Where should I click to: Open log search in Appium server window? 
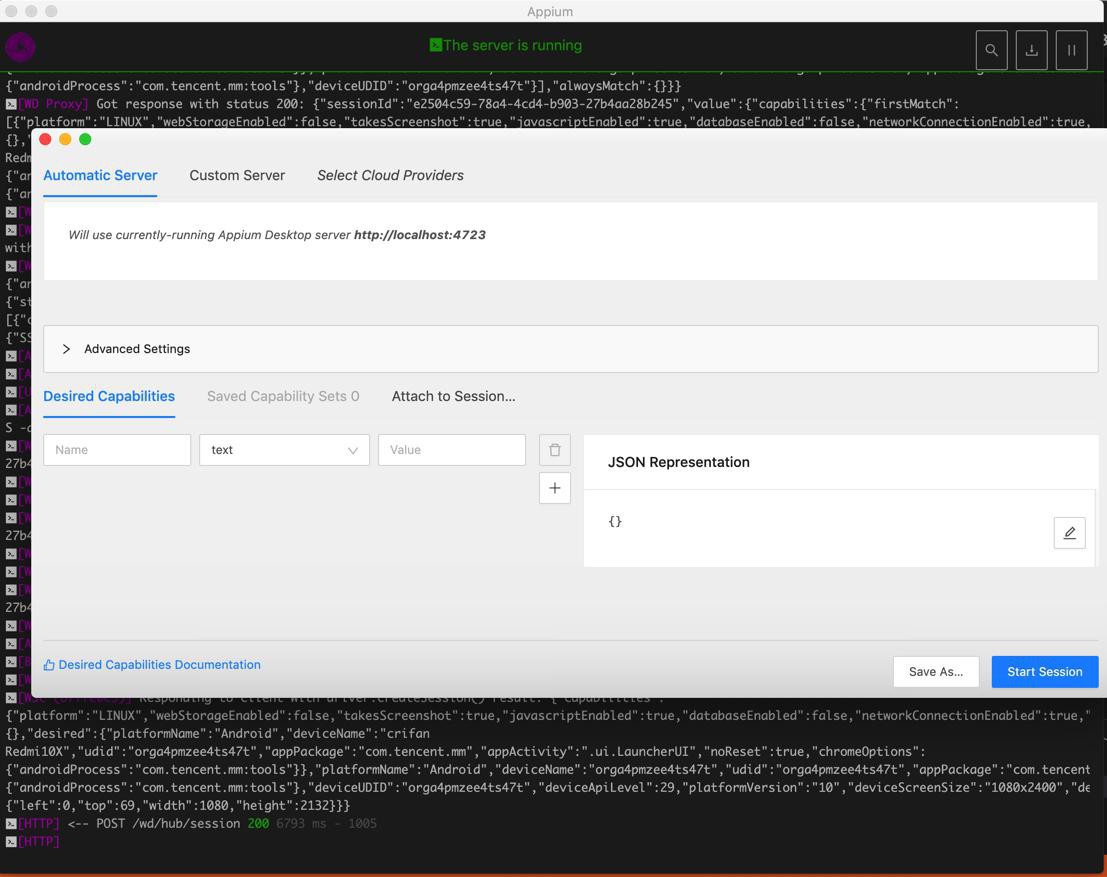pyautogui.click(x=991, y=50)
